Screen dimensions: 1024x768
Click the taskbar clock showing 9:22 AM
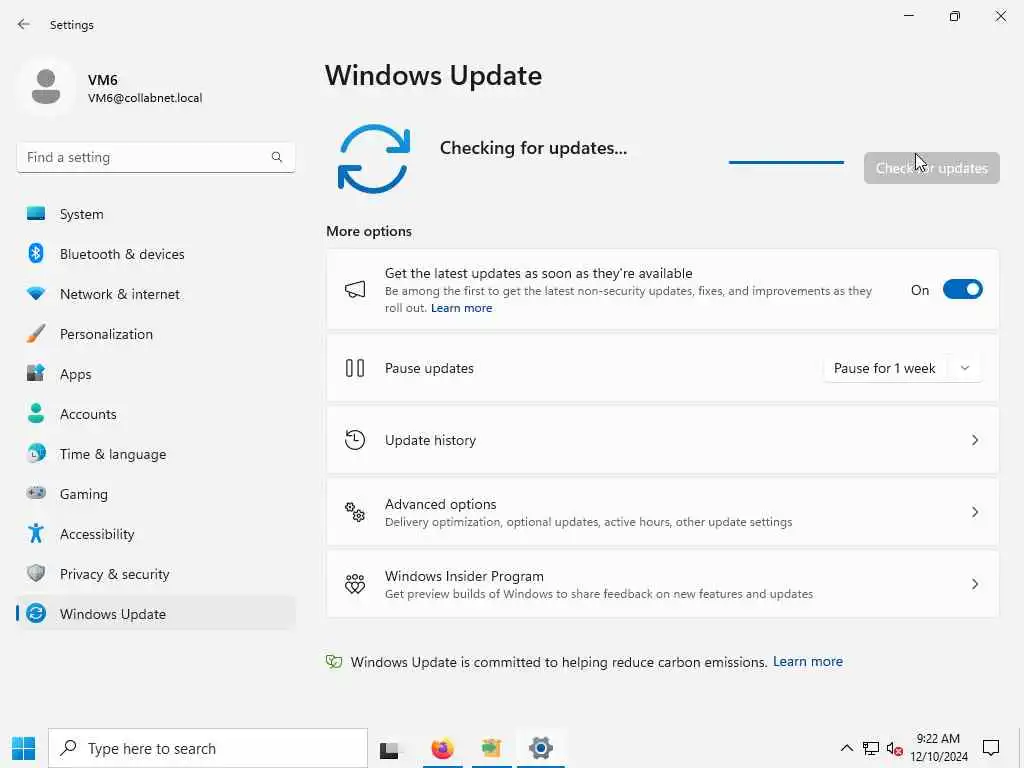[x=938, y=748]
